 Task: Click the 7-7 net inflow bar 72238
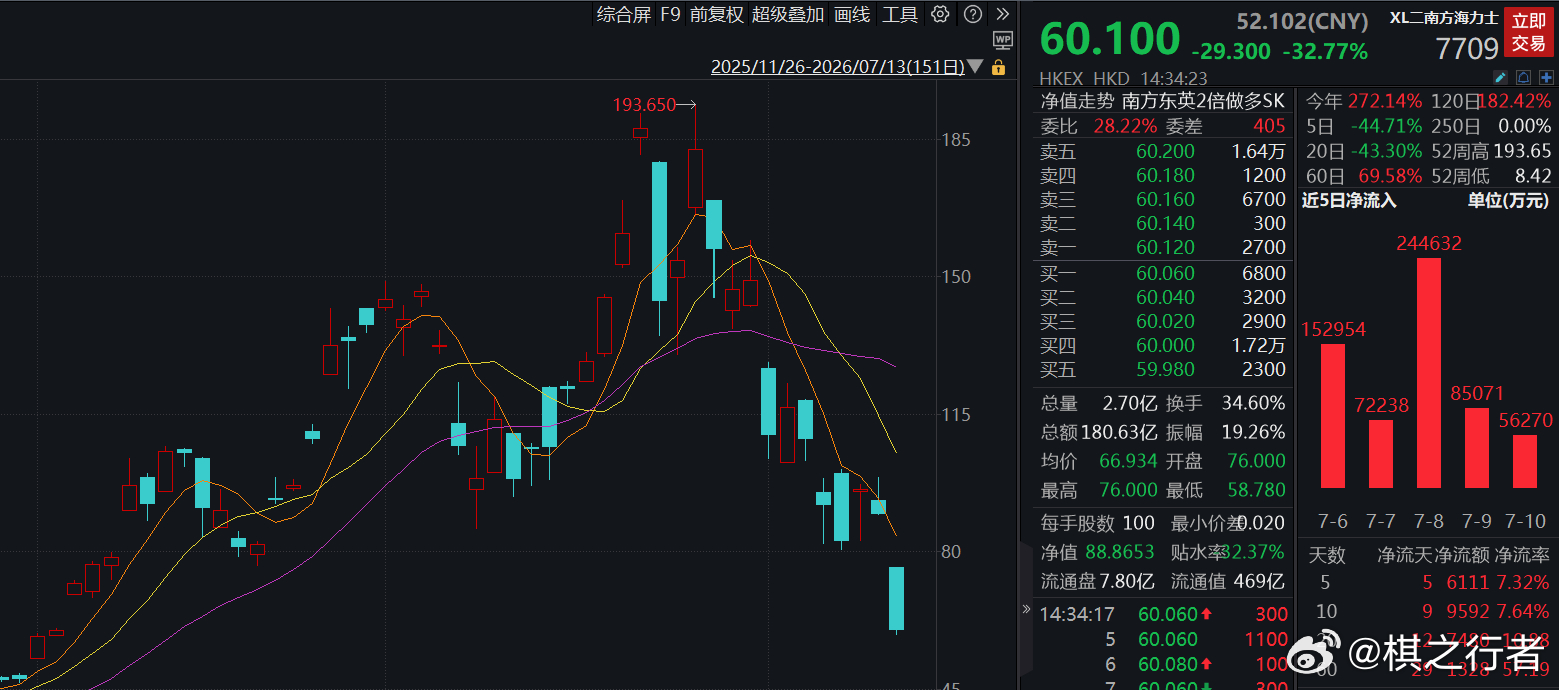1380,454
